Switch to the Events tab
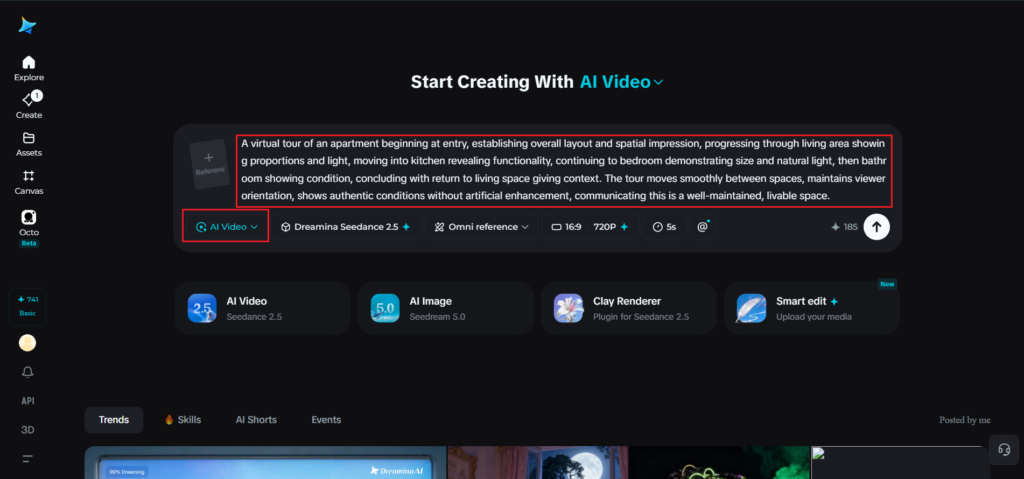 [x=326, y=420]
